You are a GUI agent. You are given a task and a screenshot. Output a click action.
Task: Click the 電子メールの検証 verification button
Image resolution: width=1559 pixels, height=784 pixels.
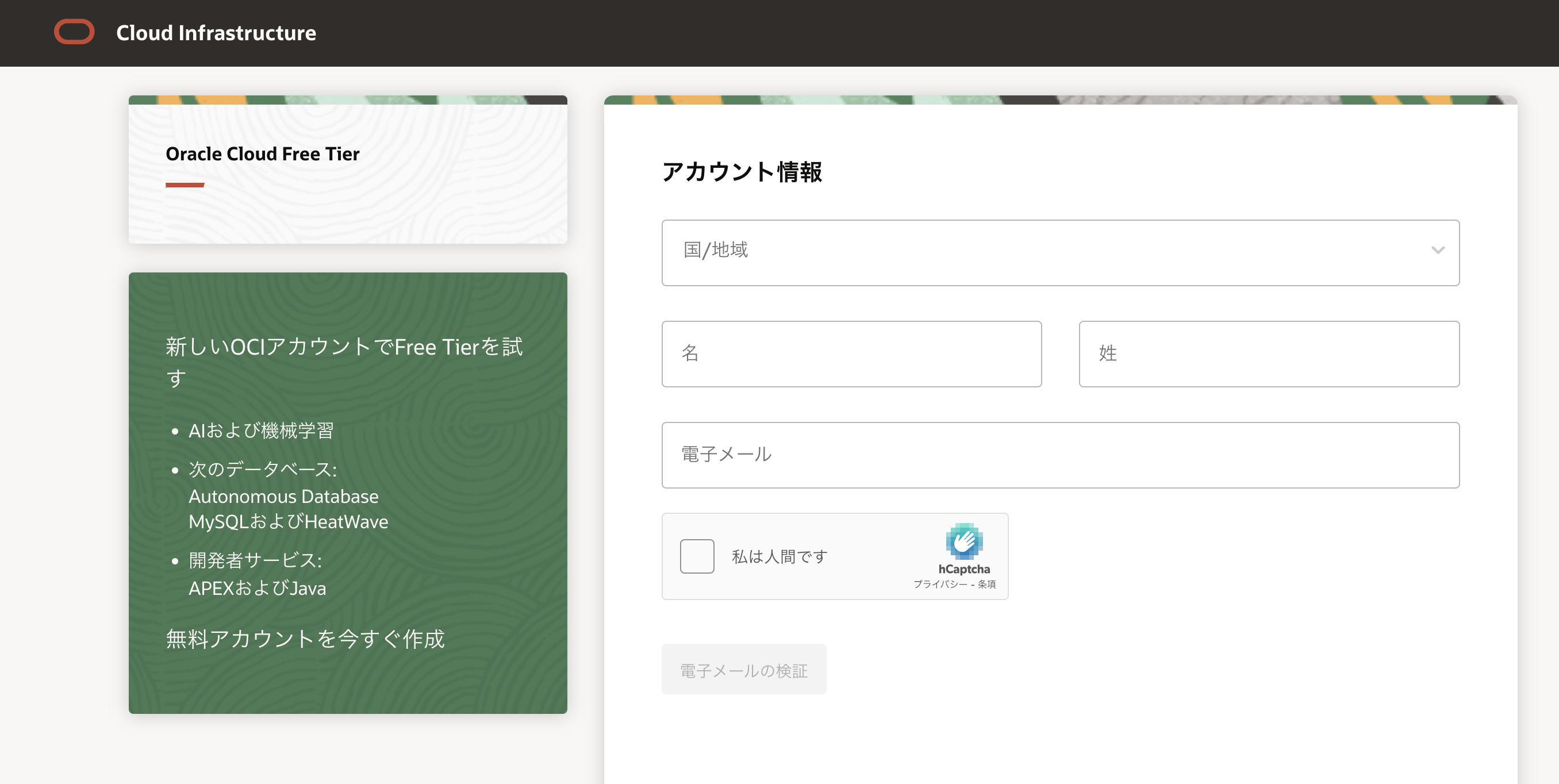coord(744,669)
